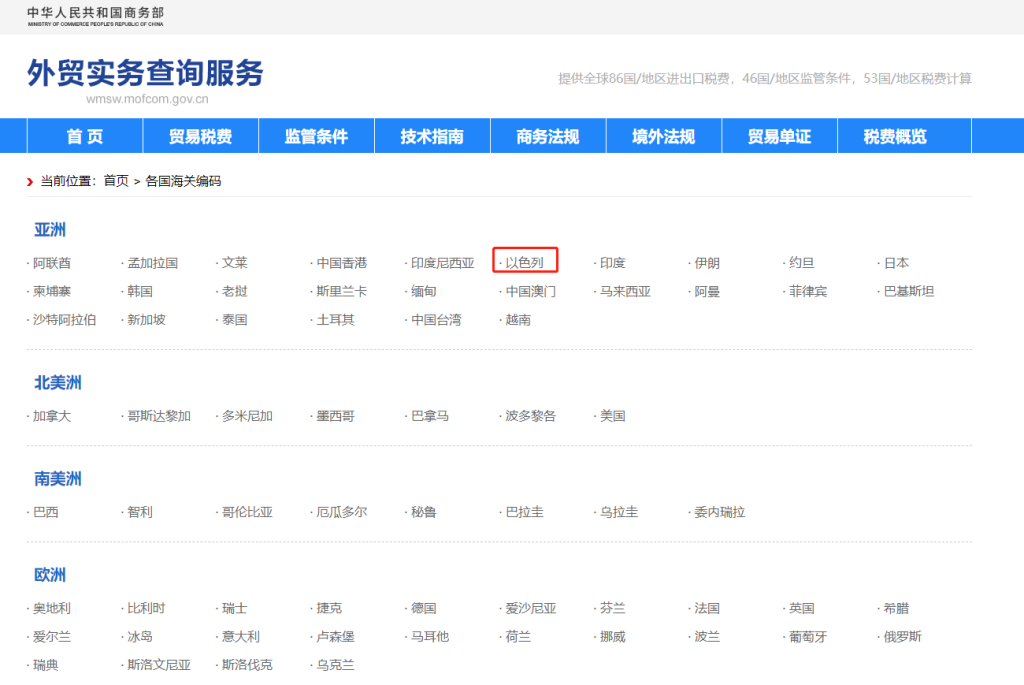Select 印度 country link
Viewport: 1024px width, 685px height.
point(613,263)
